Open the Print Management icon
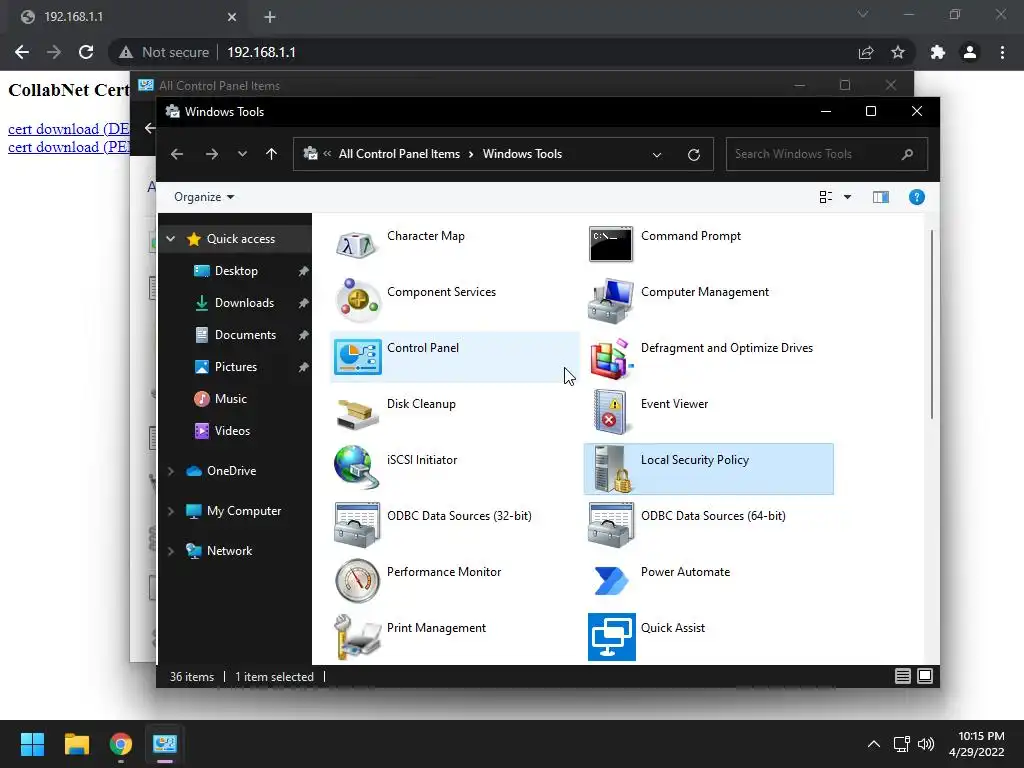 click(x=357, y=636)
